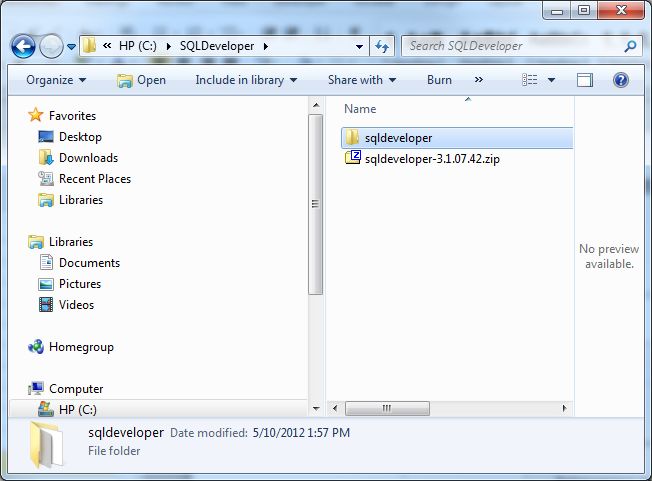652x481 pixels.
Task: Select the HP (C:) breadcrumb in address bar
Action: [x=138, y=46]
